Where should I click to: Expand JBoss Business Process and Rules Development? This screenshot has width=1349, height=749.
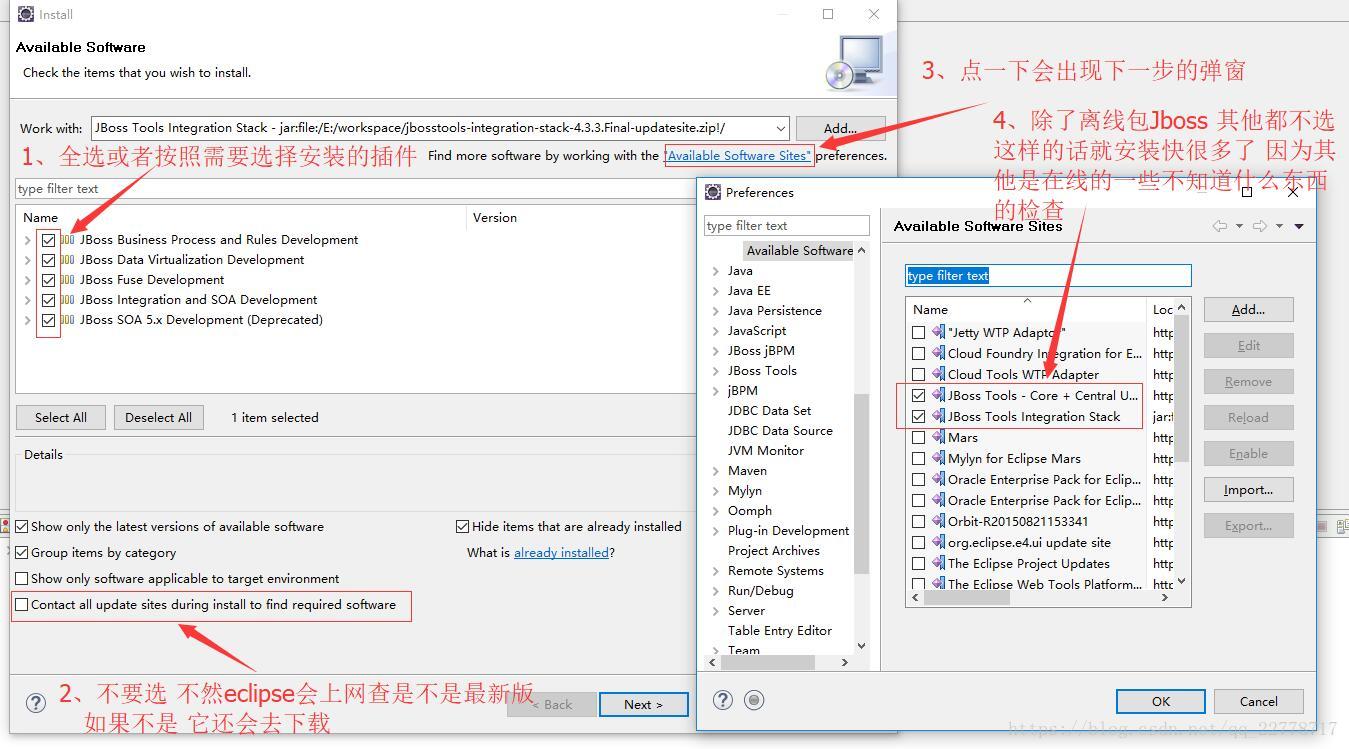point(27,240)
